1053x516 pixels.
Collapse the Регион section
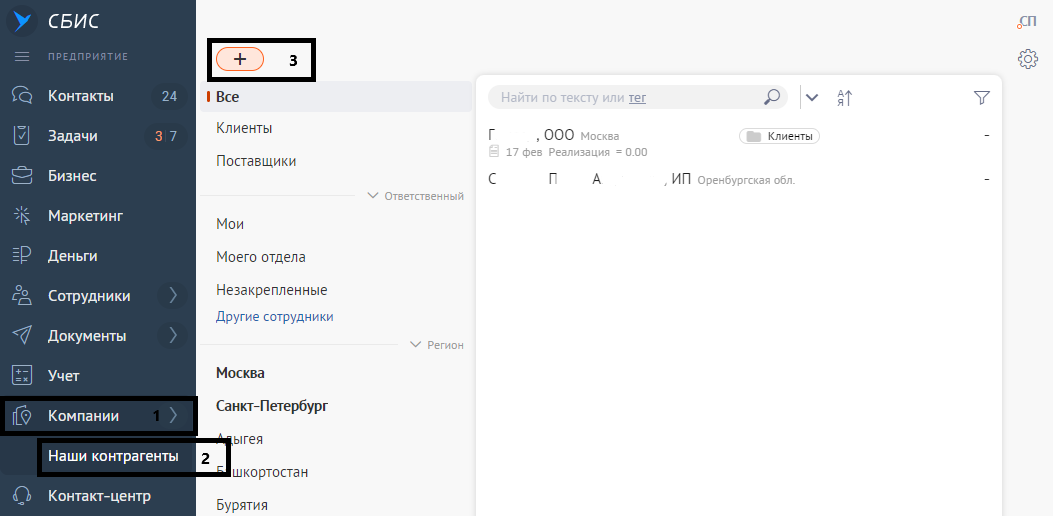(437, 345)
